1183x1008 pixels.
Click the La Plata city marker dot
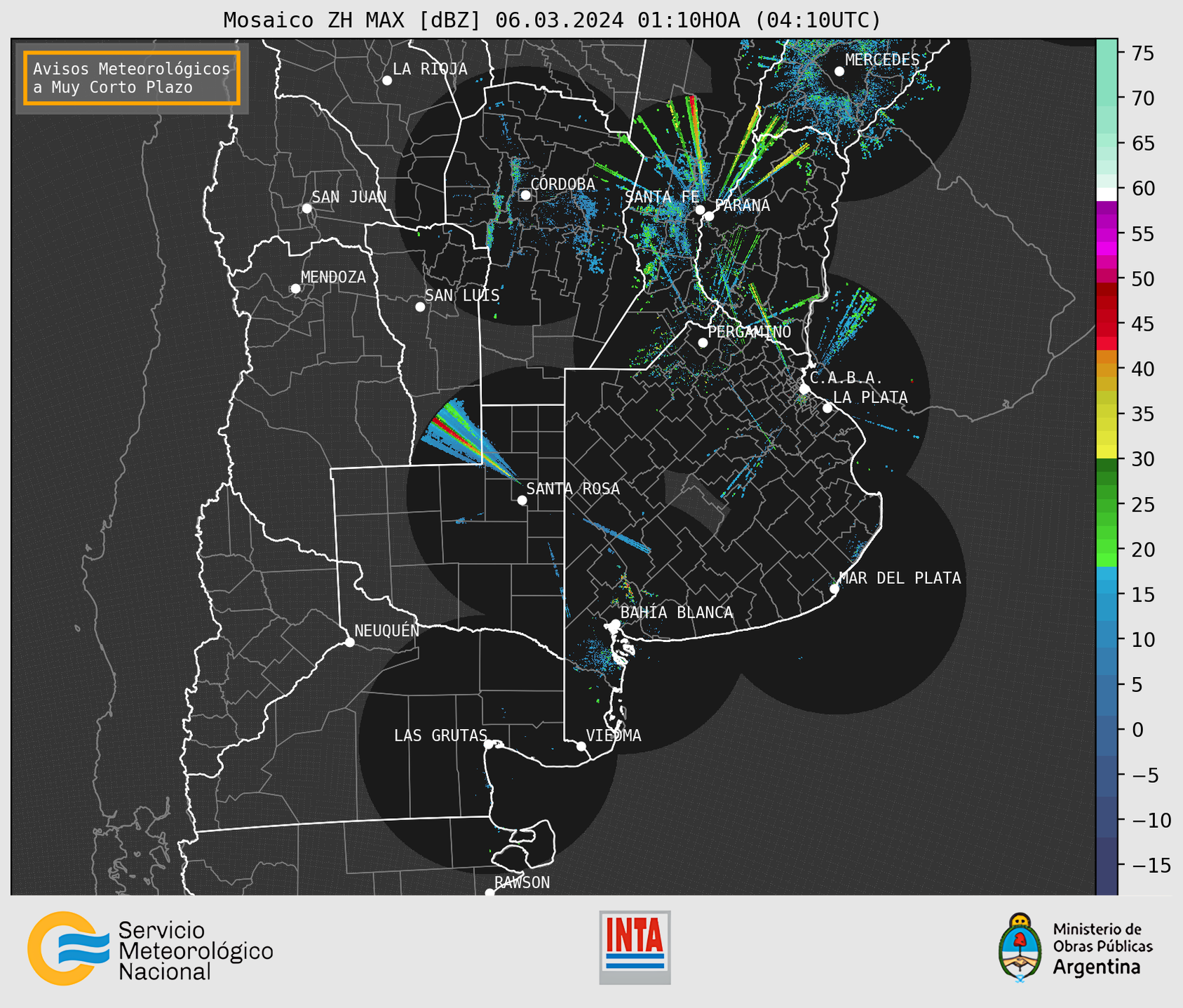pyautogui.click(x=827, y=408)
